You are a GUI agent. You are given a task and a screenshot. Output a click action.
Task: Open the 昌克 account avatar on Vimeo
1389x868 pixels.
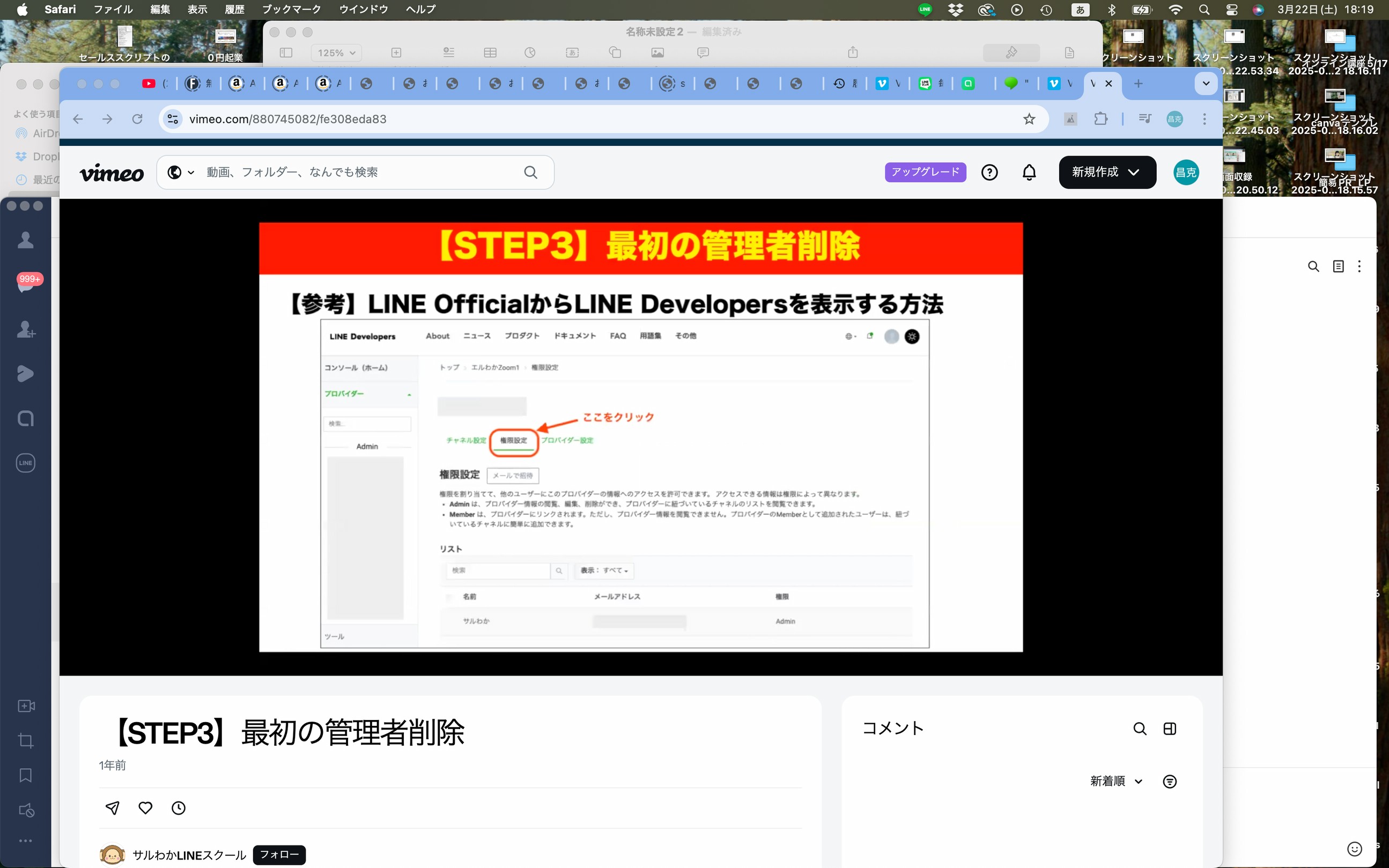pos(1186,172)
